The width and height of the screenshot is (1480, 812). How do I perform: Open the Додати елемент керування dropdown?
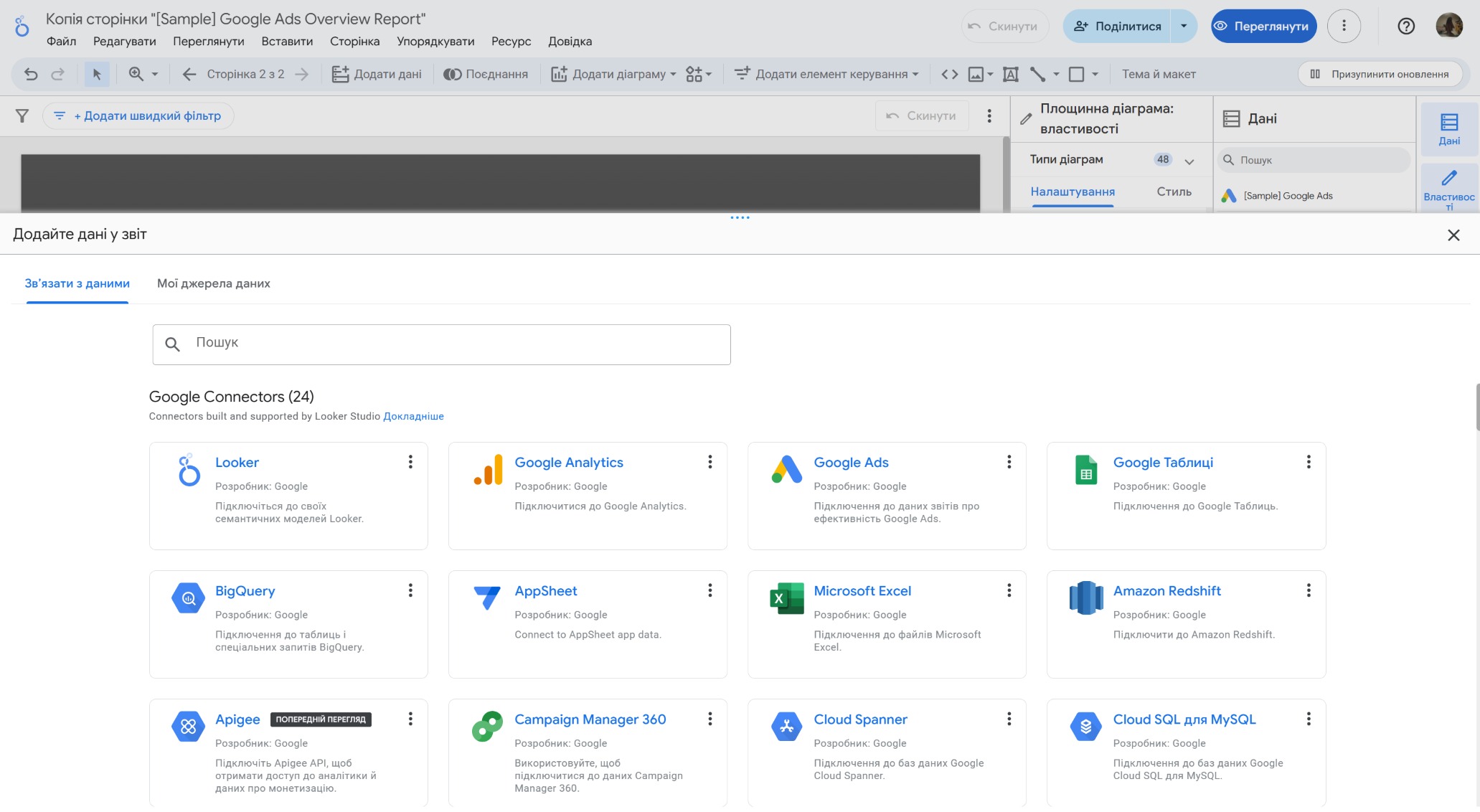826,74
